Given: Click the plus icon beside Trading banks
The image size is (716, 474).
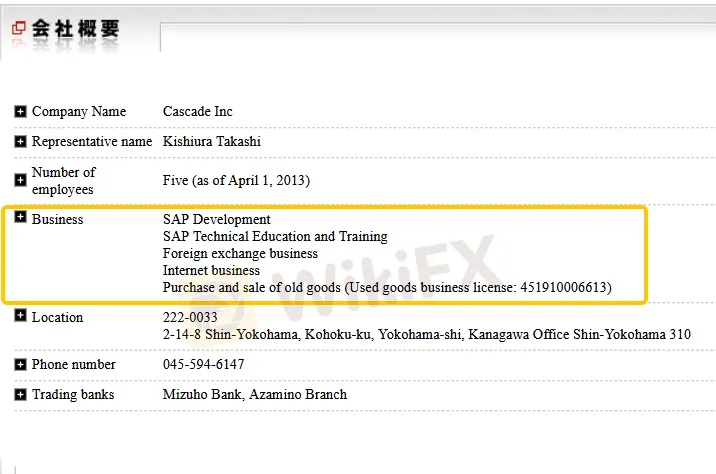Looking at the screenshot, I should coord(21,395).
